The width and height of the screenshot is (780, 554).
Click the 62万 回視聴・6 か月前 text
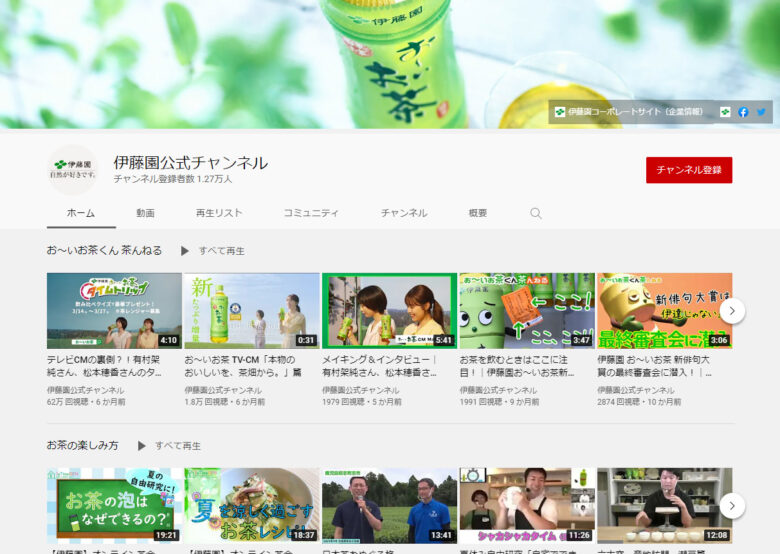(x=86, y=402)
